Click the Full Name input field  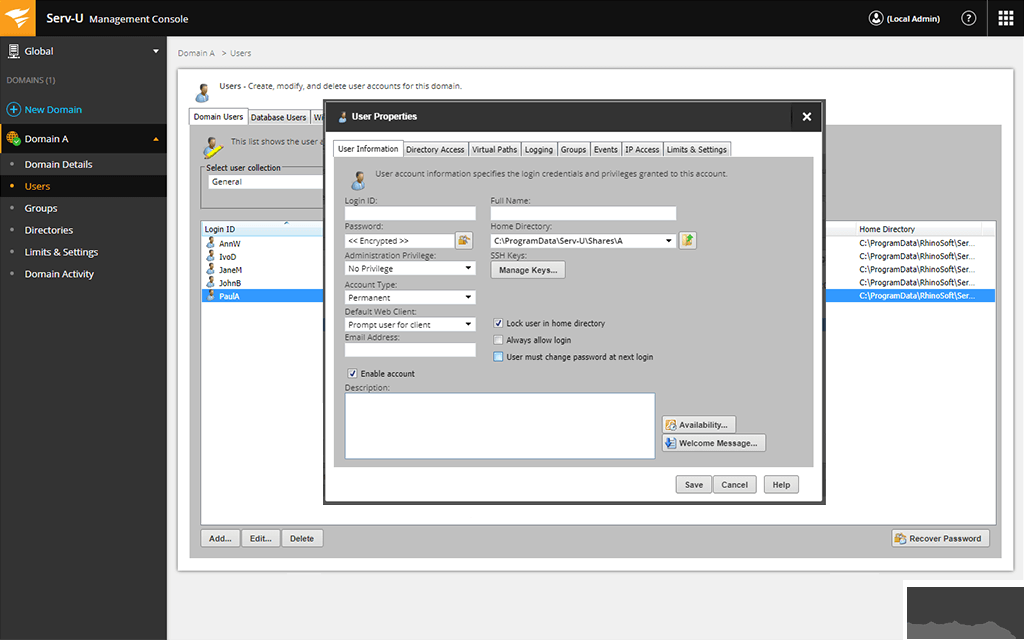tap(583, 213)
